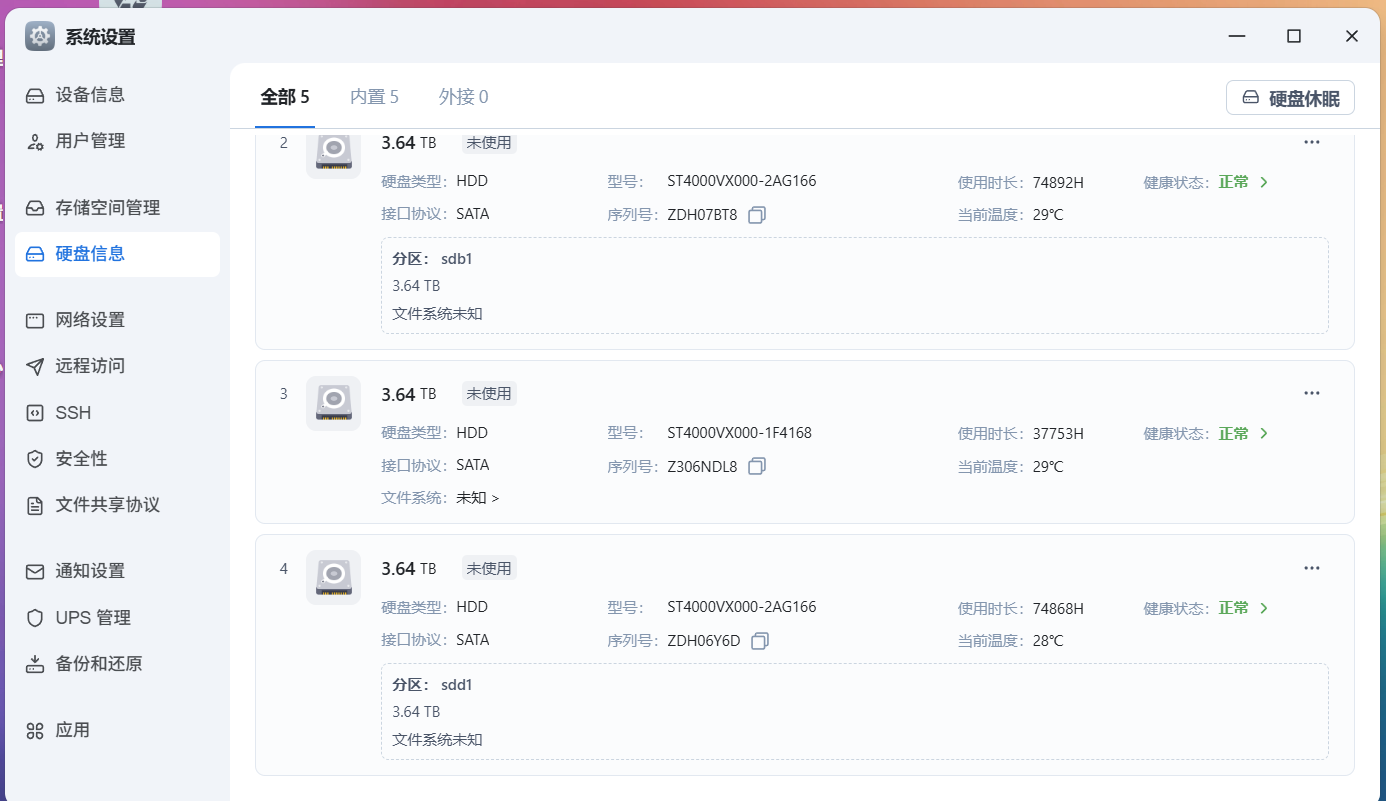Switch to the 内置 5 tab
This screenshot has height=801, width=1386.
pyautogui.click(x=374, y=97)
